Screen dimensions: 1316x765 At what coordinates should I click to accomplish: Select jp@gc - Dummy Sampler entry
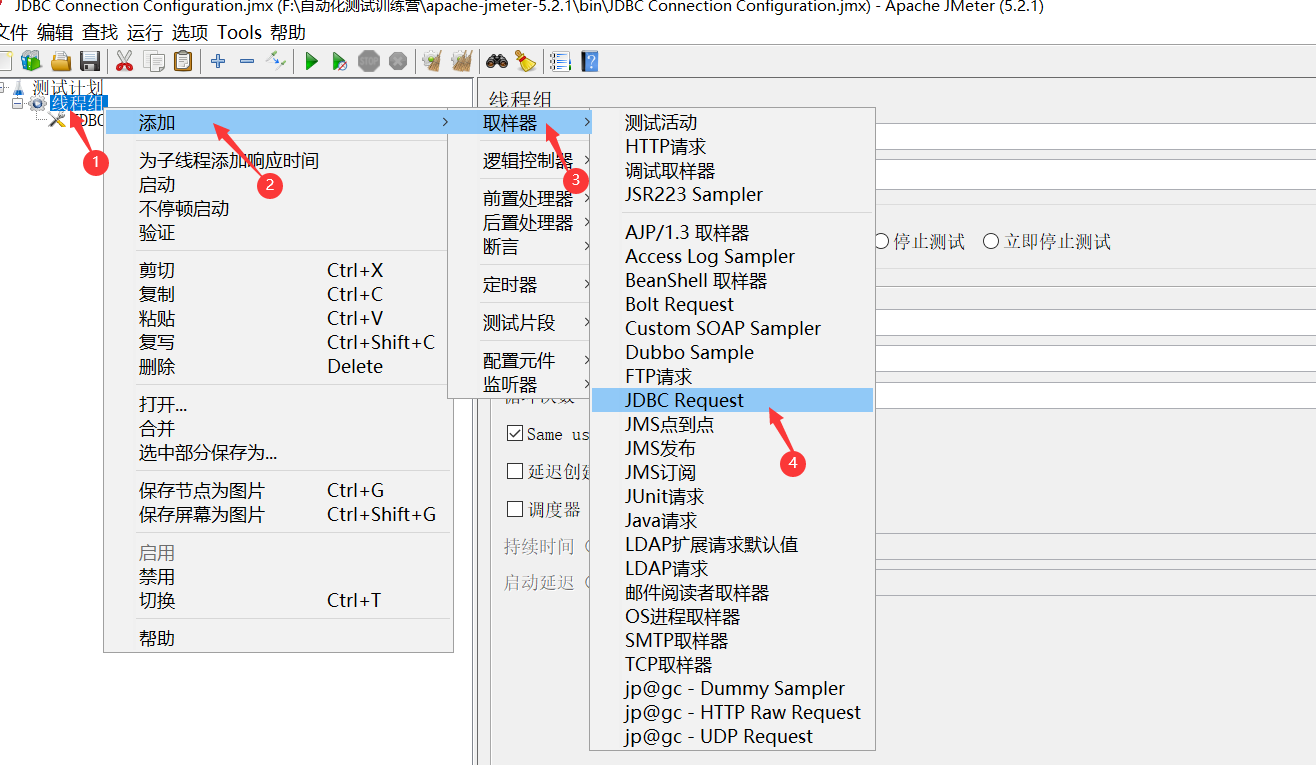point(732,689)
